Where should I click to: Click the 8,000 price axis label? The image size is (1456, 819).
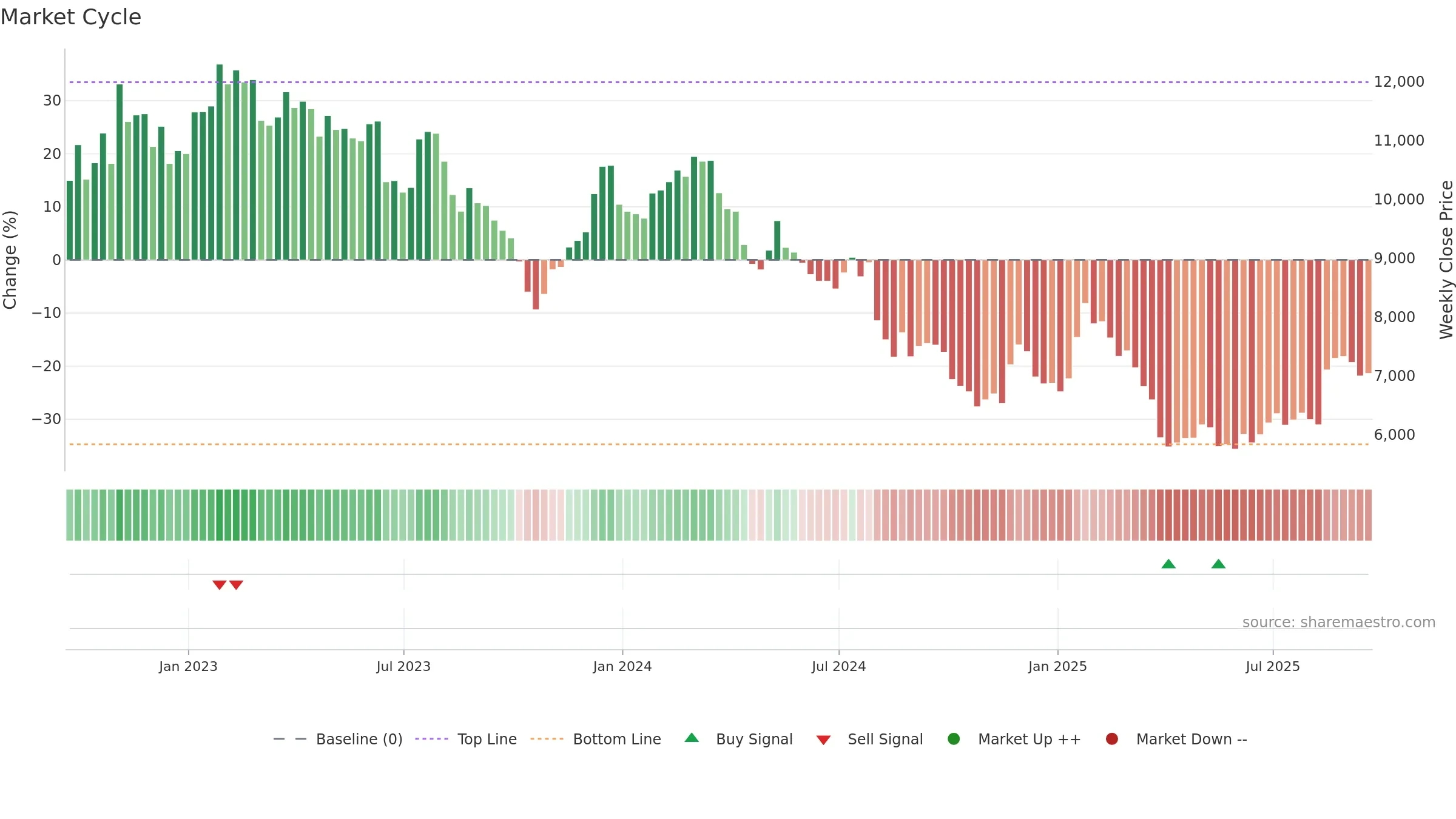[x=1395, y=317]
